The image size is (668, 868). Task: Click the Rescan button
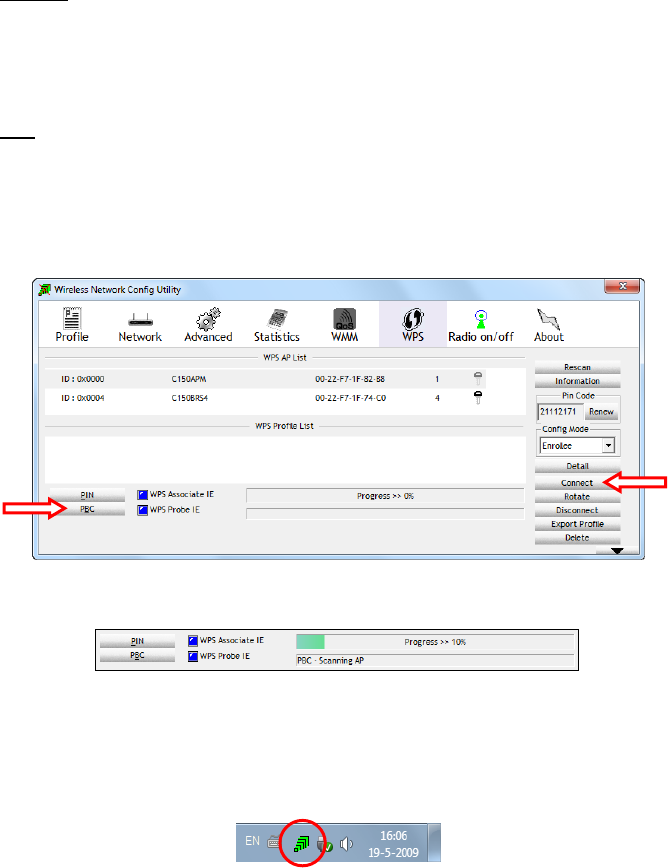[x=577, y=367]
